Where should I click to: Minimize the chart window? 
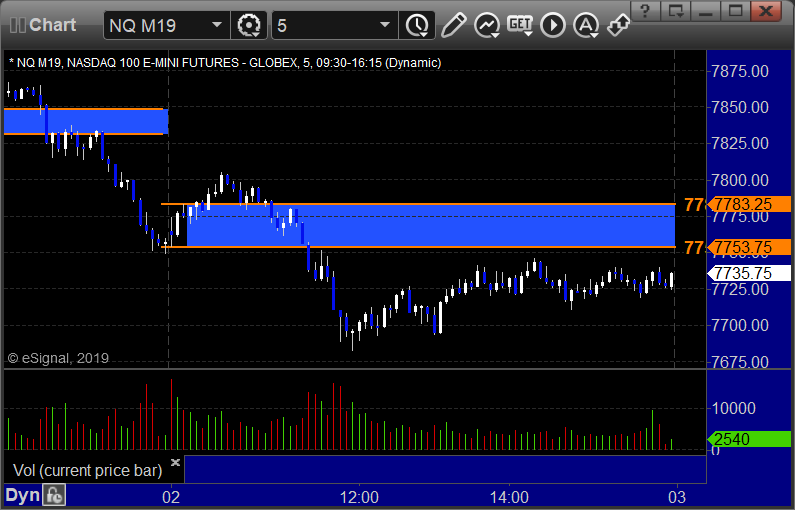coord(705,10)
